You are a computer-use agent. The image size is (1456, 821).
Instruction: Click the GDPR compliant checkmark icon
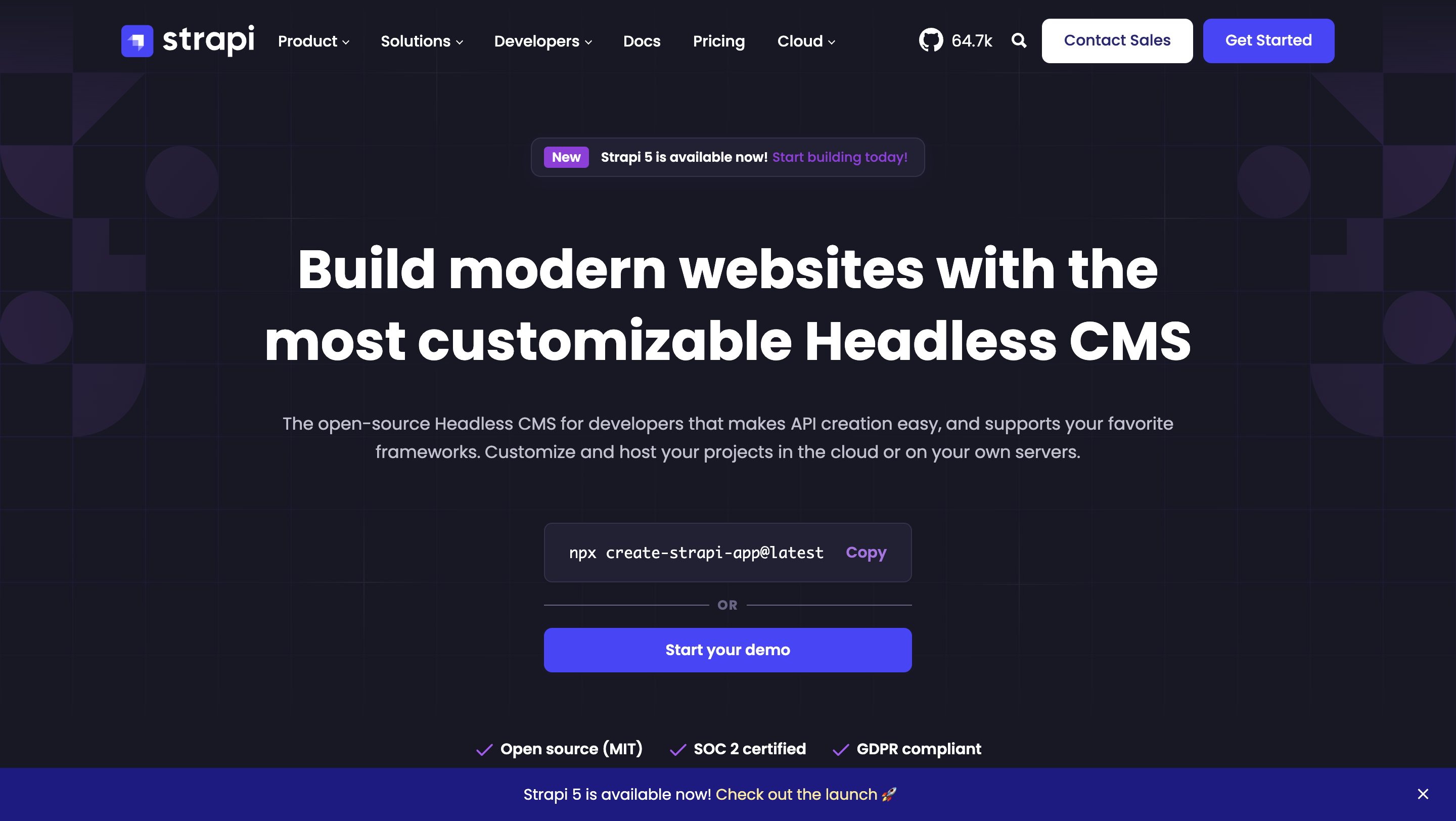840,749
